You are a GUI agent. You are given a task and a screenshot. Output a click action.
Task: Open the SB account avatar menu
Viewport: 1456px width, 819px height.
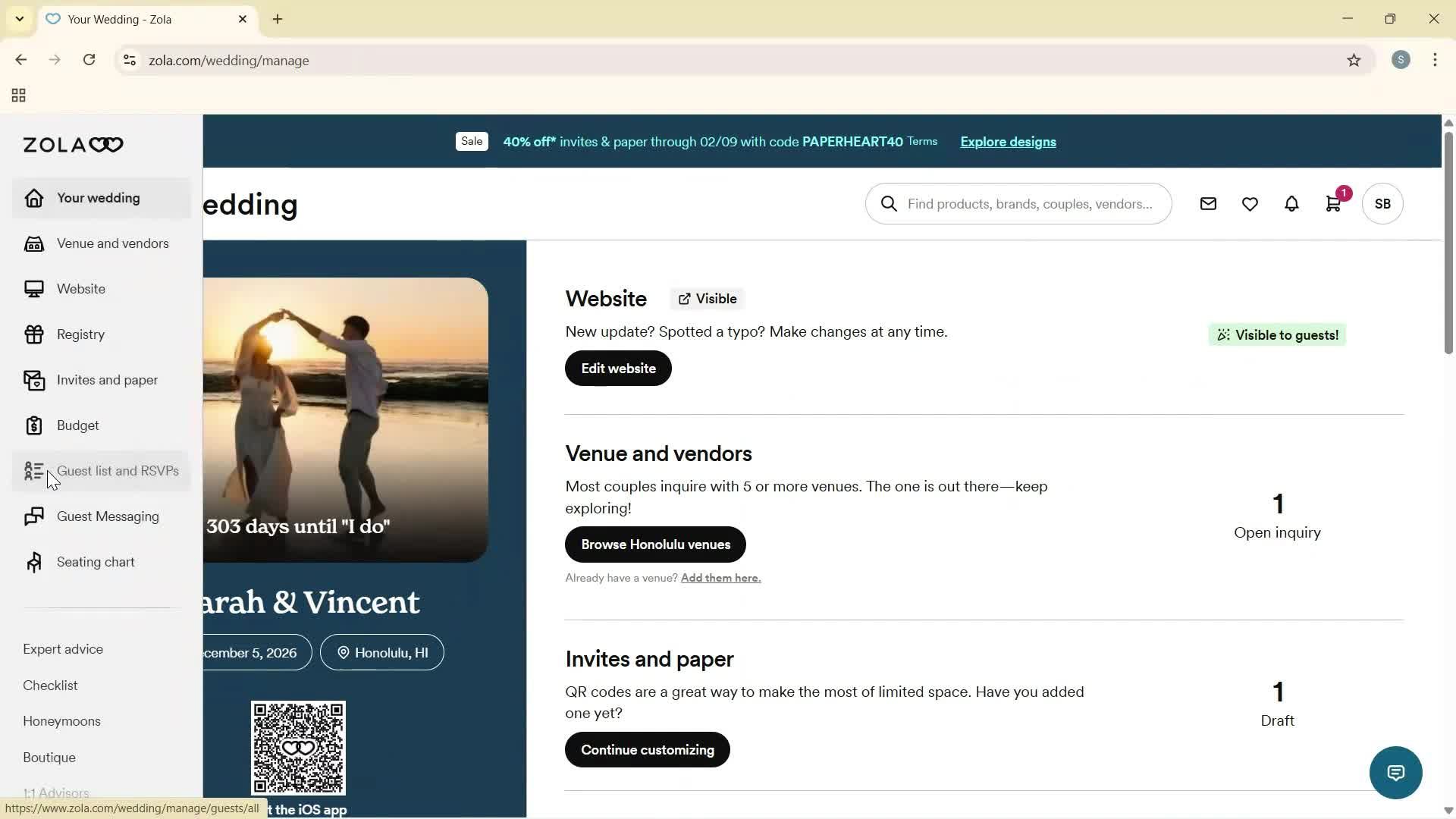1382,203
